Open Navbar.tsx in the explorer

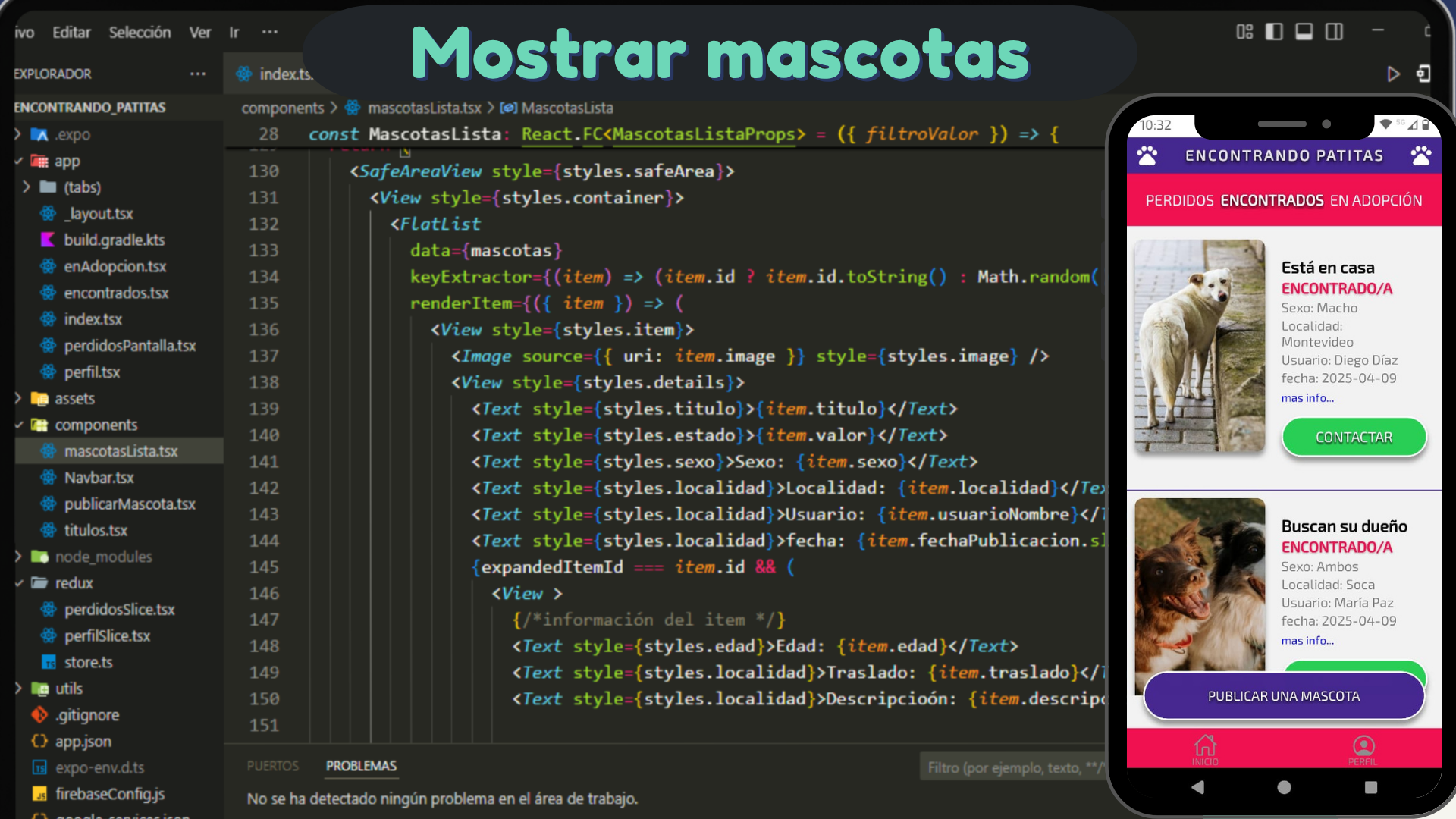click(x=99, y=478)
